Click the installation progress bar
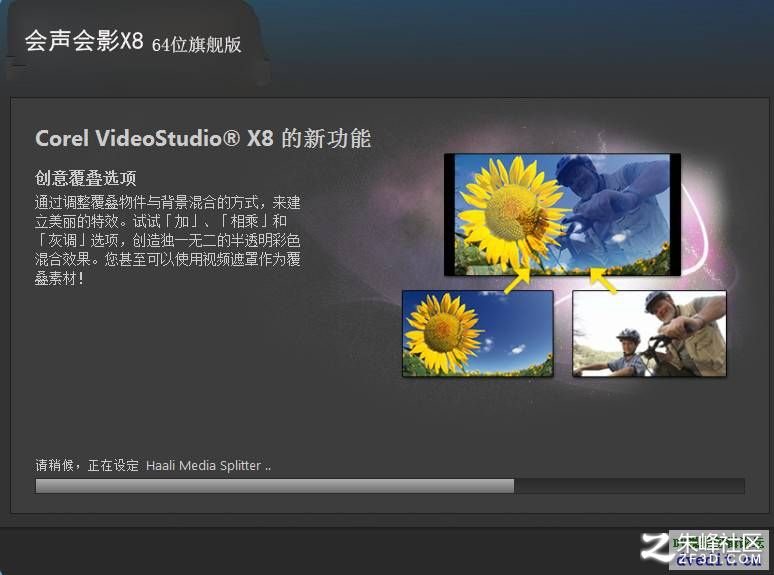 coord(390,486)
